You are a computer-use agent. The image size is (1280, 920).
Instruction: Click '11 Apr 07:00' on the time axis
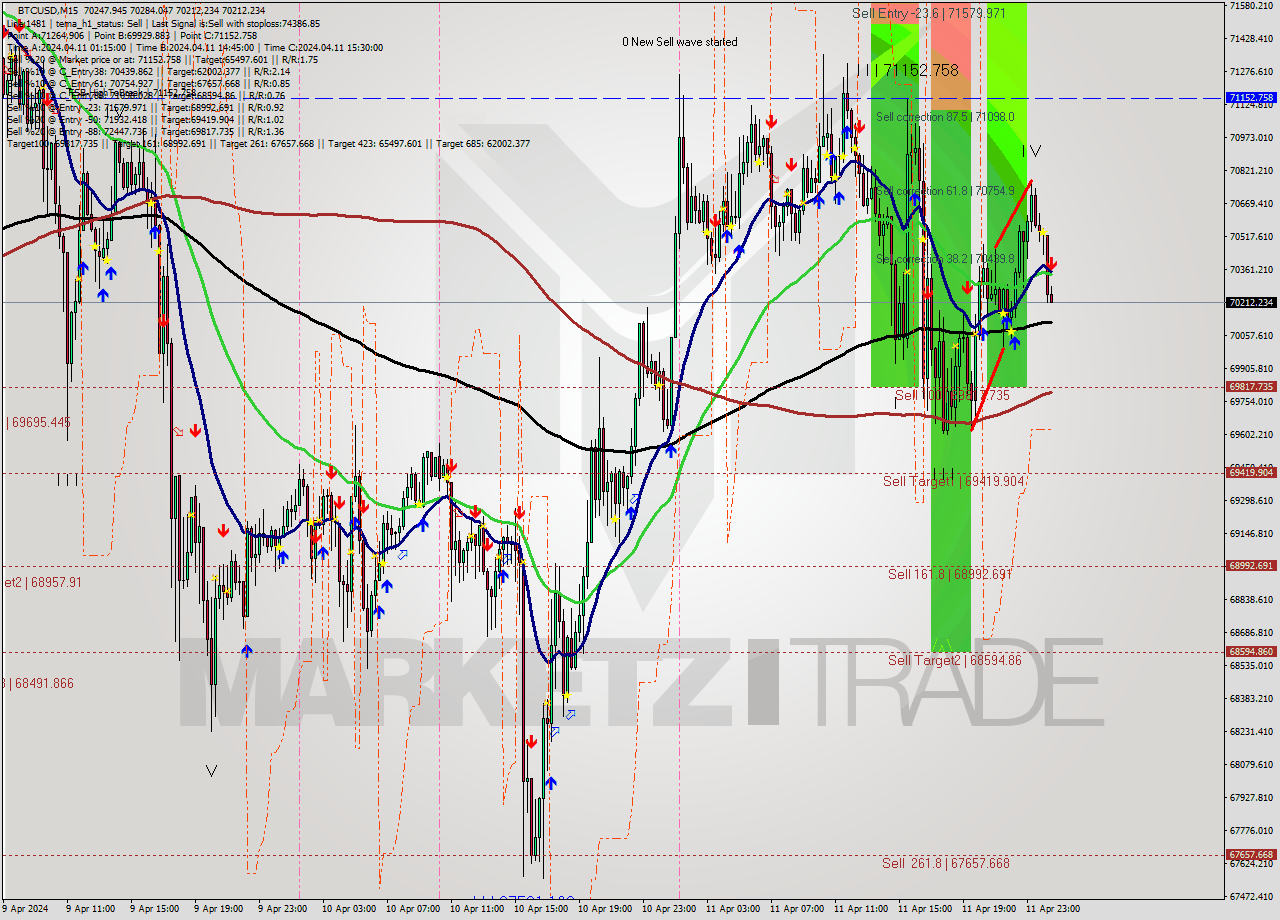(x=798, y=910)
